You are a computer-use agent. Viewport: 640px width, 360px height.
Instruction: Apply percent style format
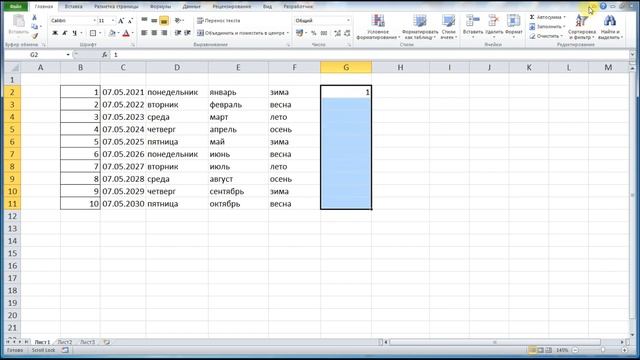click(x=313, y=33)
